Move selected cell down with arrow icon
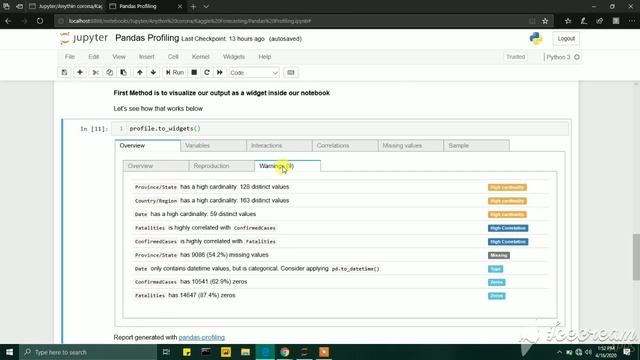The image size is (640, 360). (153, 73)
